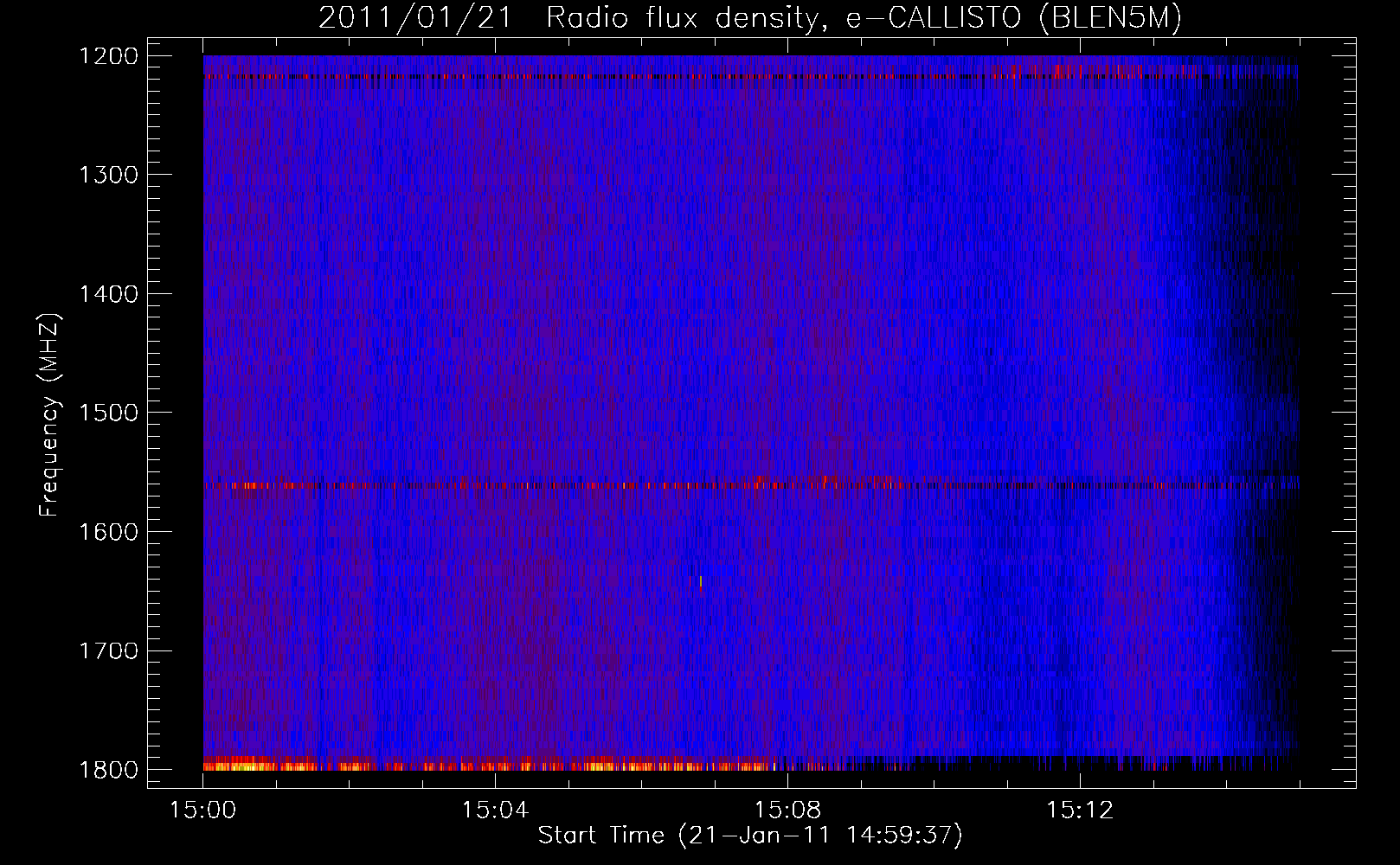Select the '1700' frequency axis label
The height and width of the screenshot is (865, 1400).
pyautogui.click(x=108, y=650)
